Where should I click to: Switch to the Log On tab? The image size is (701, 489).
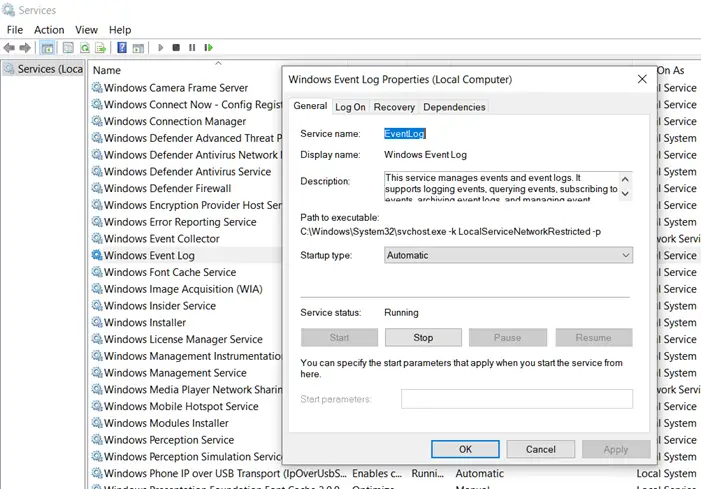pos(350,107)
